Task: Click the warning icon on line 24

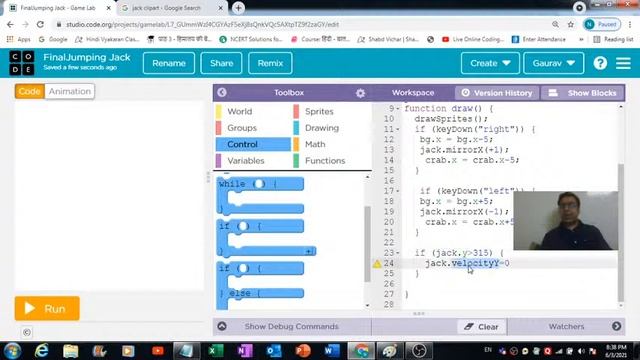Action: tap(377, 264)
